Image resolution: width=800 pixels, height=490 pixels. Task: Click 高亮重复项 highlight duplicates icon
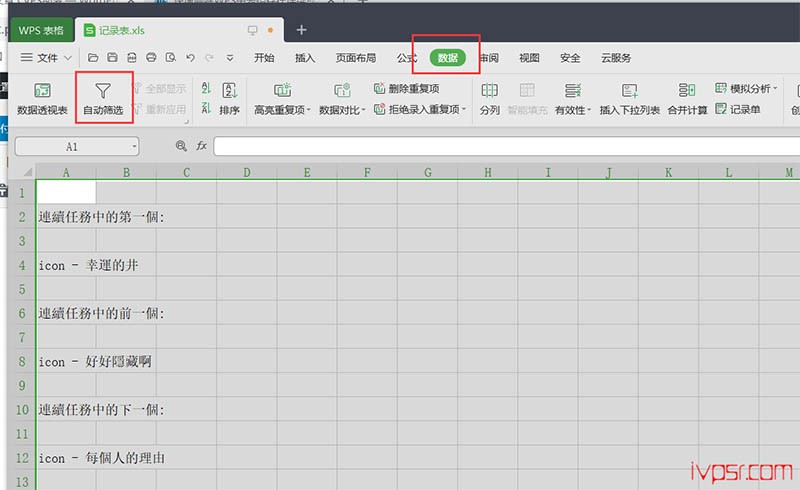(282, 90)
